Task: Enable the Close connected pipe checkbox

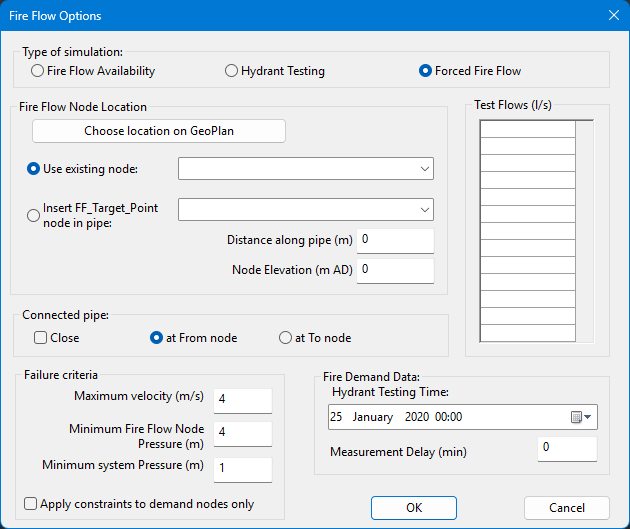Action: pos(41,338)
